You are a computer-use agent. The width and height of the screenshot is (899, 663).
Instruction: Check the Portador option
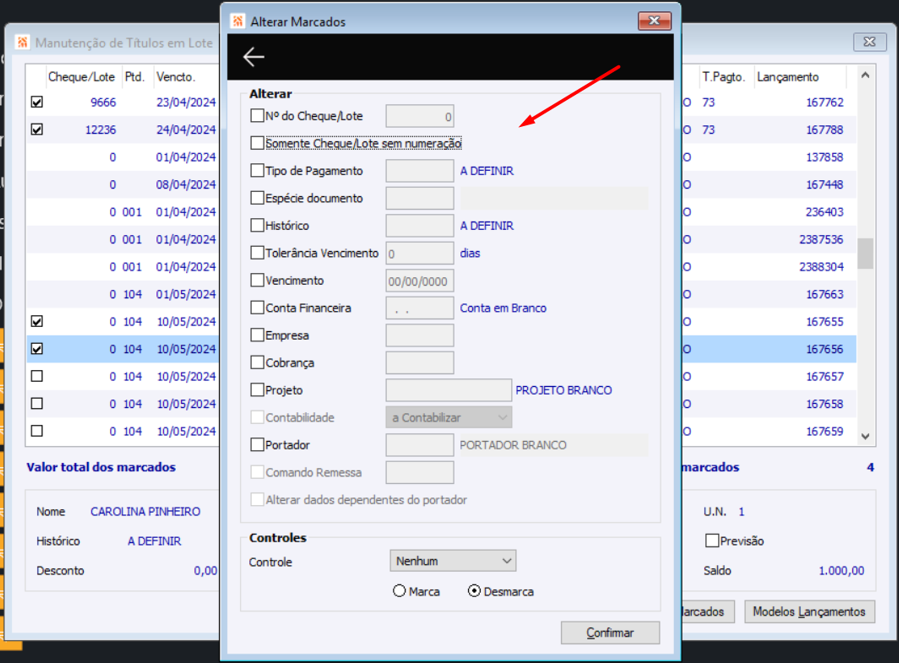point(257,444)
